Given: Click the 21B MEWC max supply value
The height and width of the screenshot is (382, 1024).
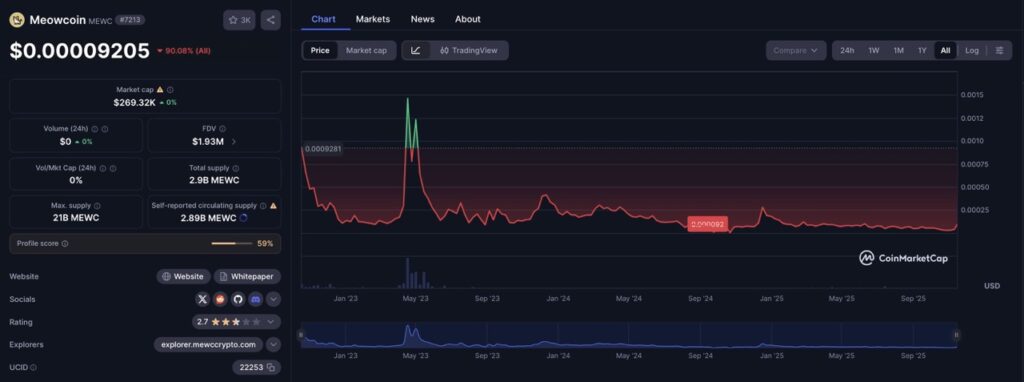Looking at the screenshot, I should tap(76, 217).
